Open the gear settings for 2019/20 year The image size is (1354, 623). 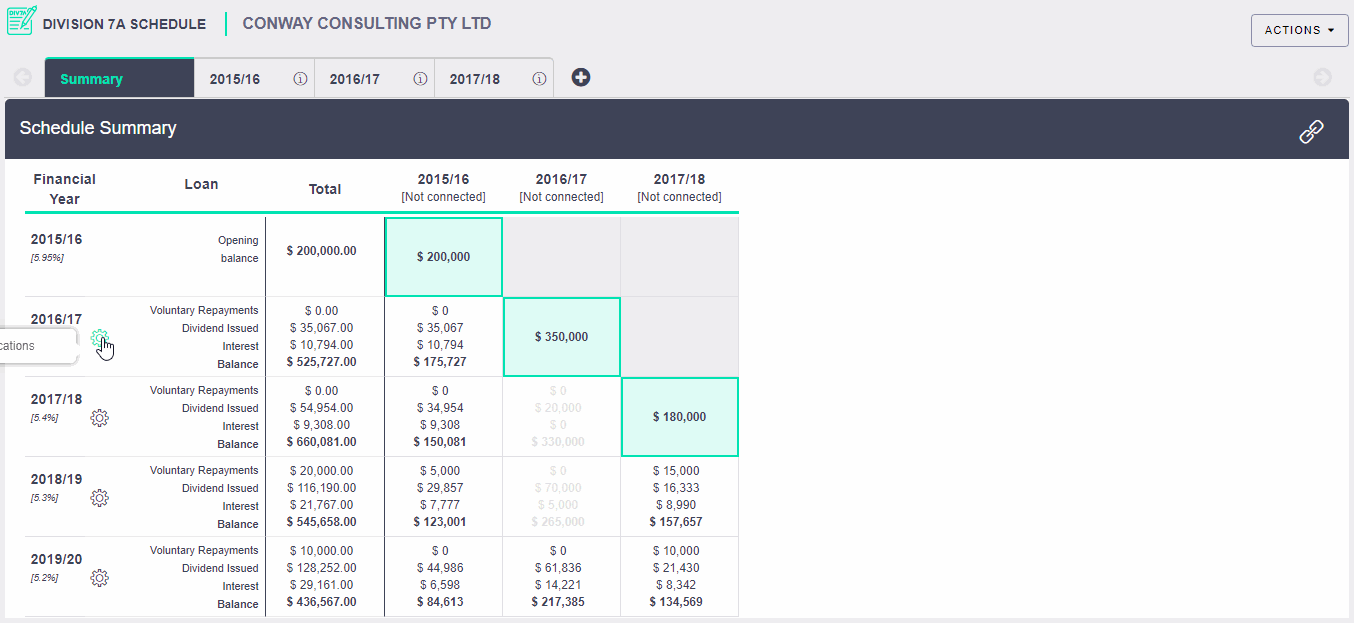[99, 578]
